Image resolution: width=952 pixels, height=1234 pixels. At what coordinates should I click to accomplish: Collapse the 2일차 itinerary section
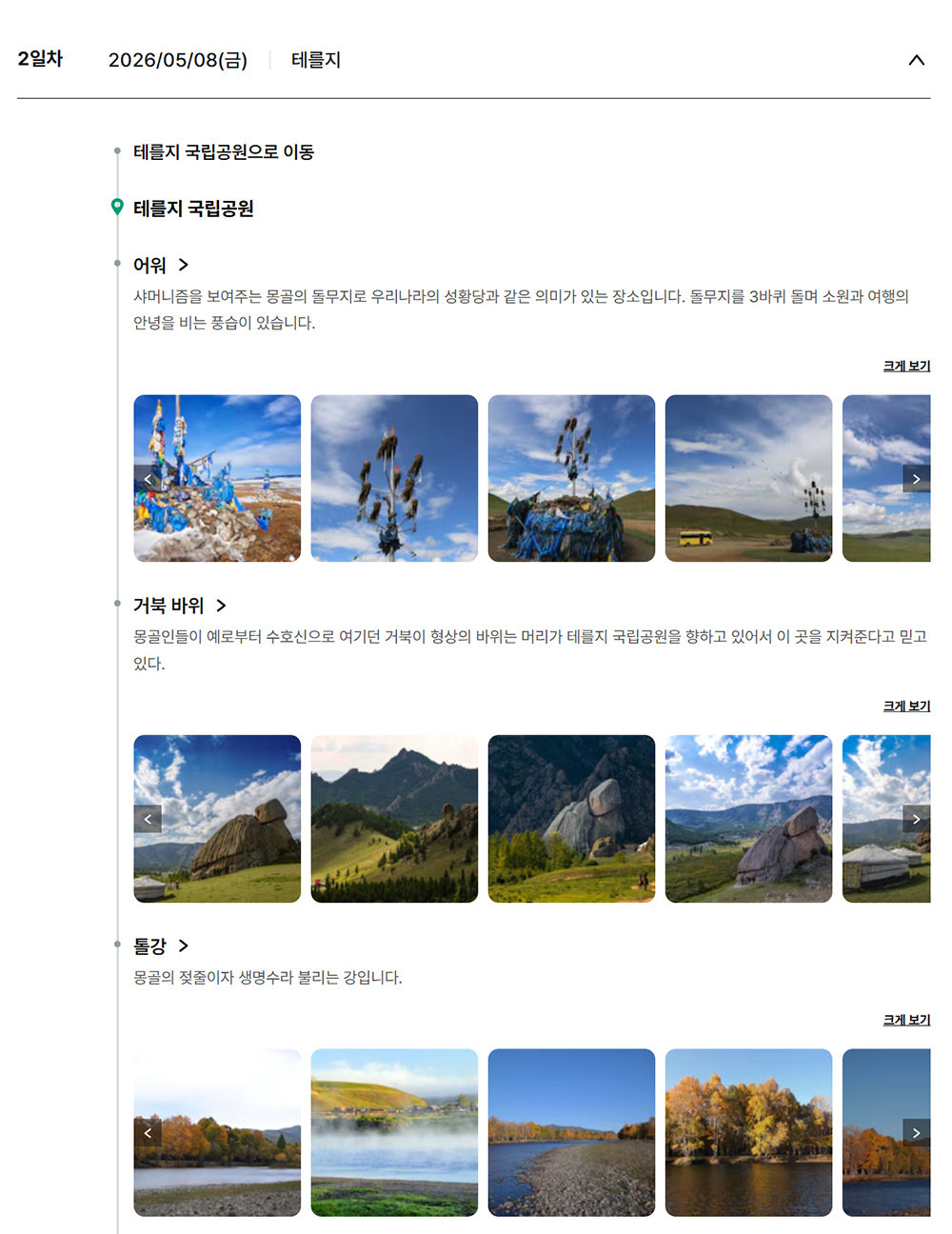(916, 60)
